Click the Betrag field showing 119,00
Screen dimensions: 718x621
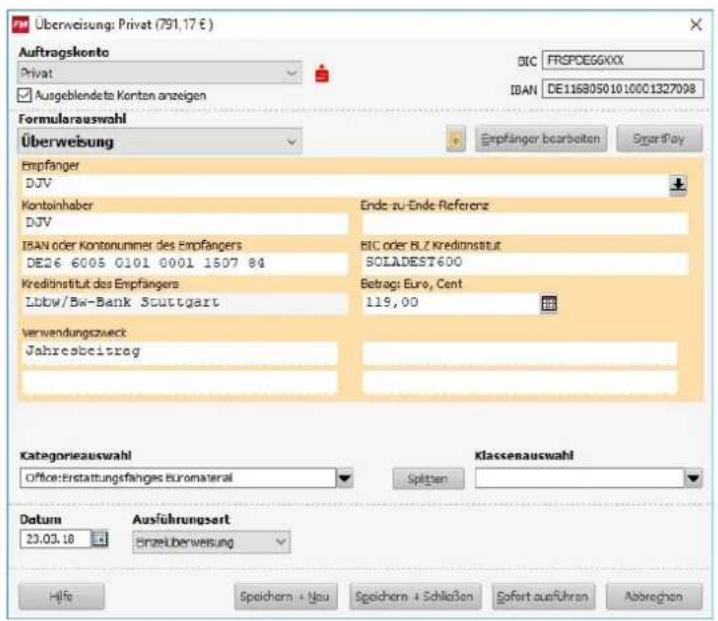coord(451,303)
